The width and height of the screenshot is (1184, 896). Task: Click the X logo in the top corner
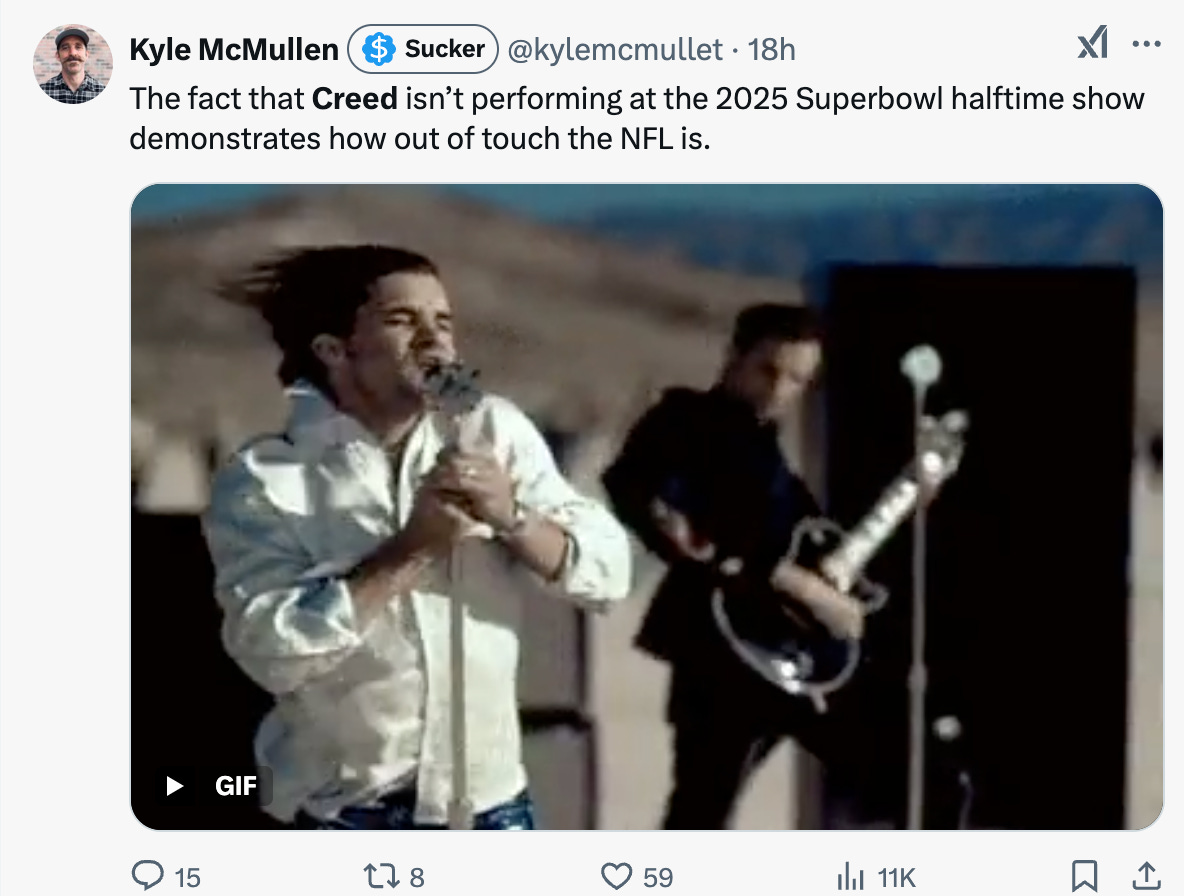pos(1093,45)
